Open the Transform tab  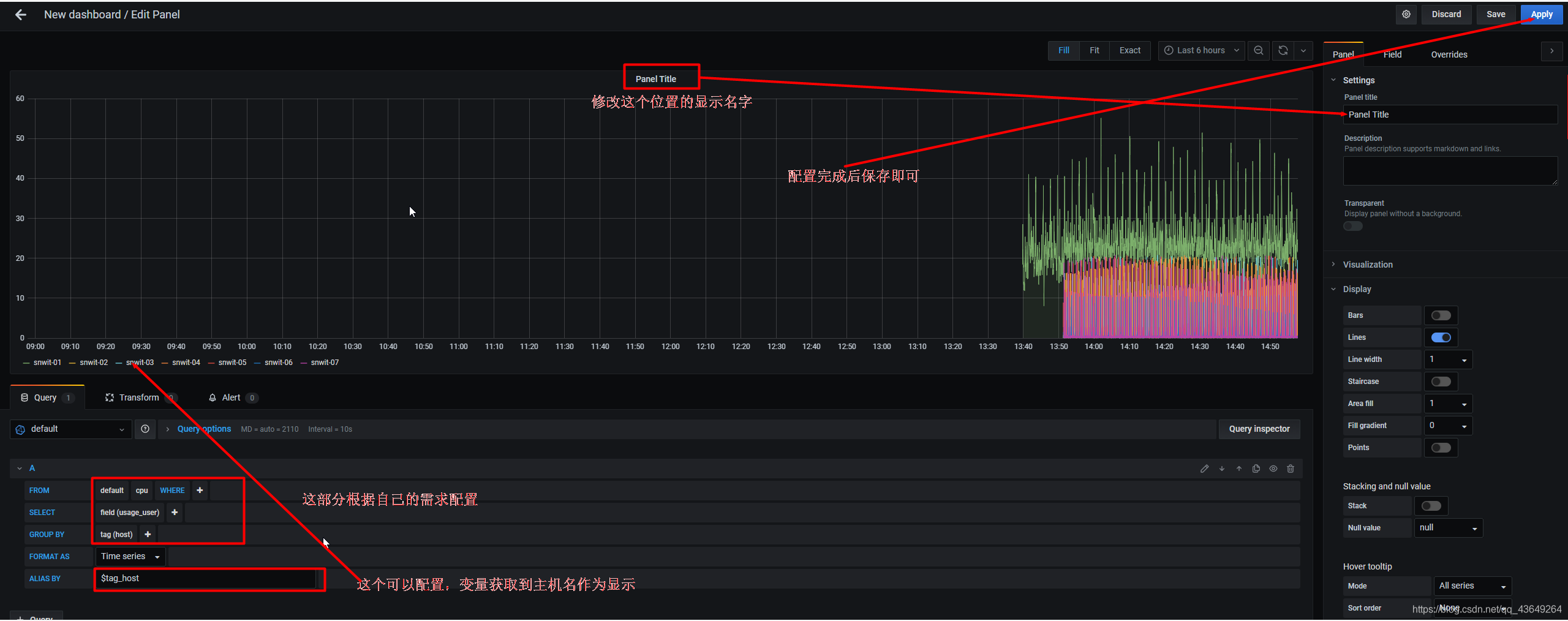coord(140,397)
